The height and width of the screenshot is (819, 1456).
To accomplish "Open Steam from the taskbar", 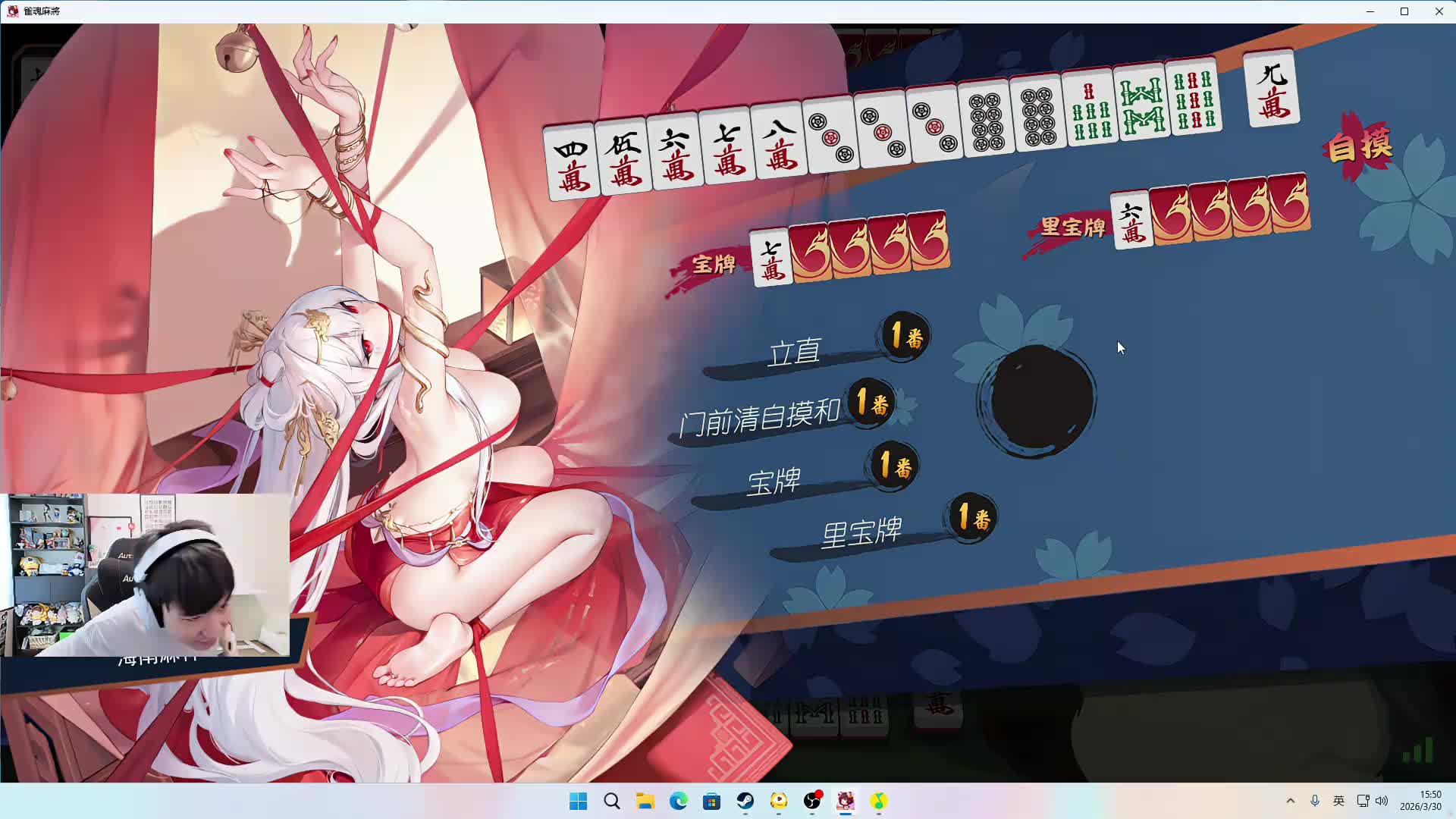I will tap(745, 801).
